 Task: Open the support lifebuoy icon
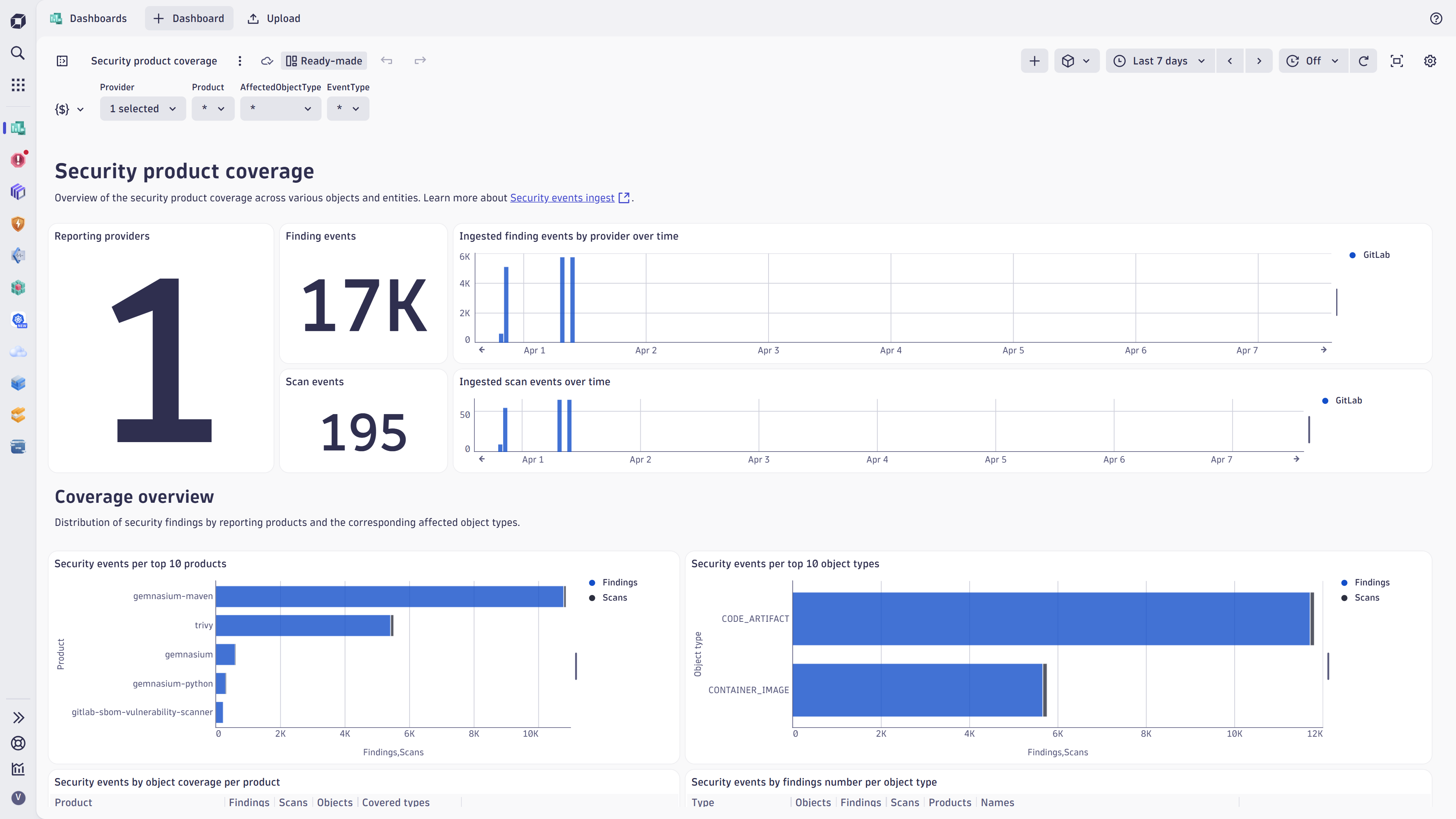pos(18,743)
